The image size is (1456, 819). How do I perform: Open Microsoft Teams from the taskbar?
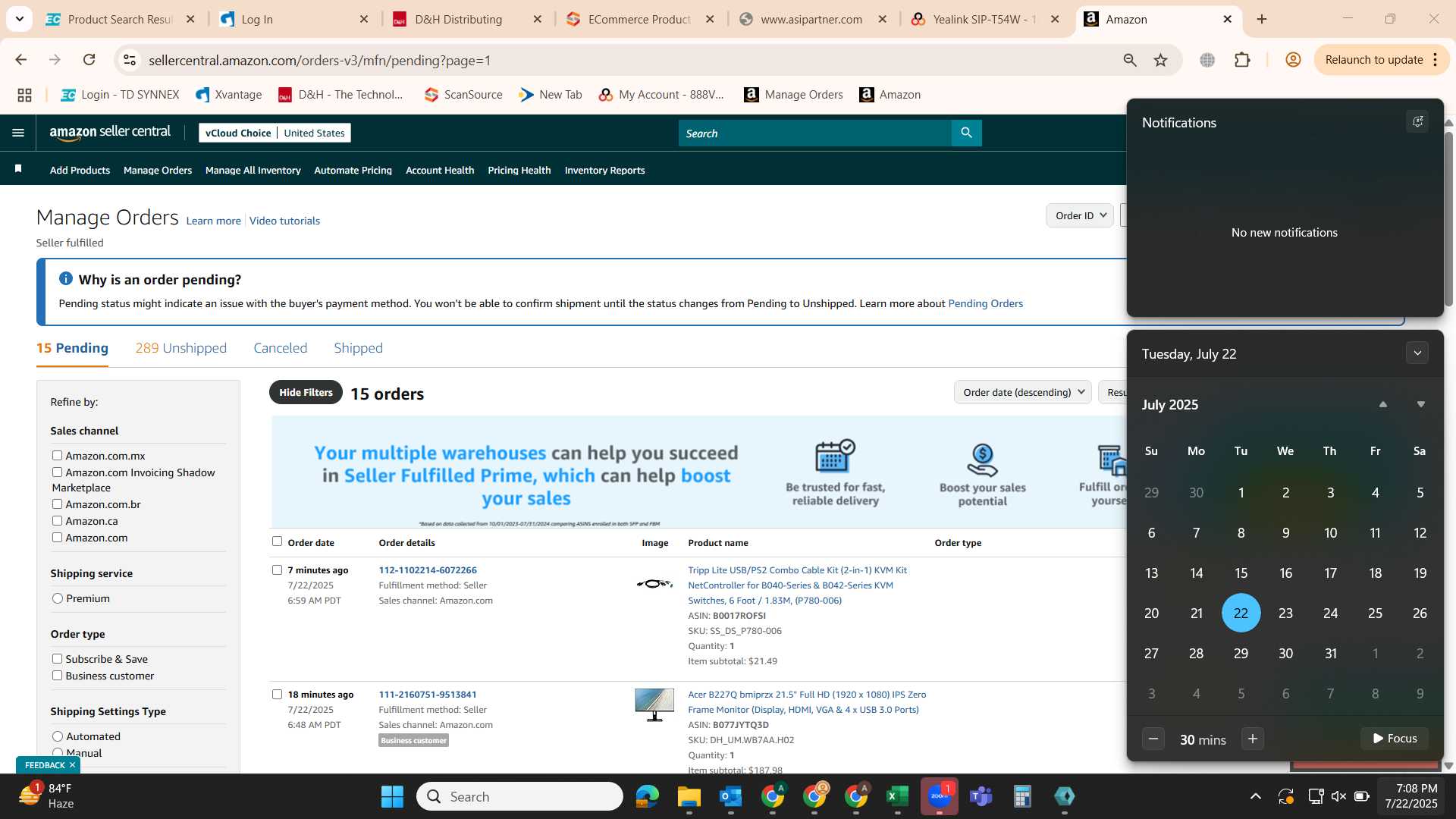(x=981, y=796)
